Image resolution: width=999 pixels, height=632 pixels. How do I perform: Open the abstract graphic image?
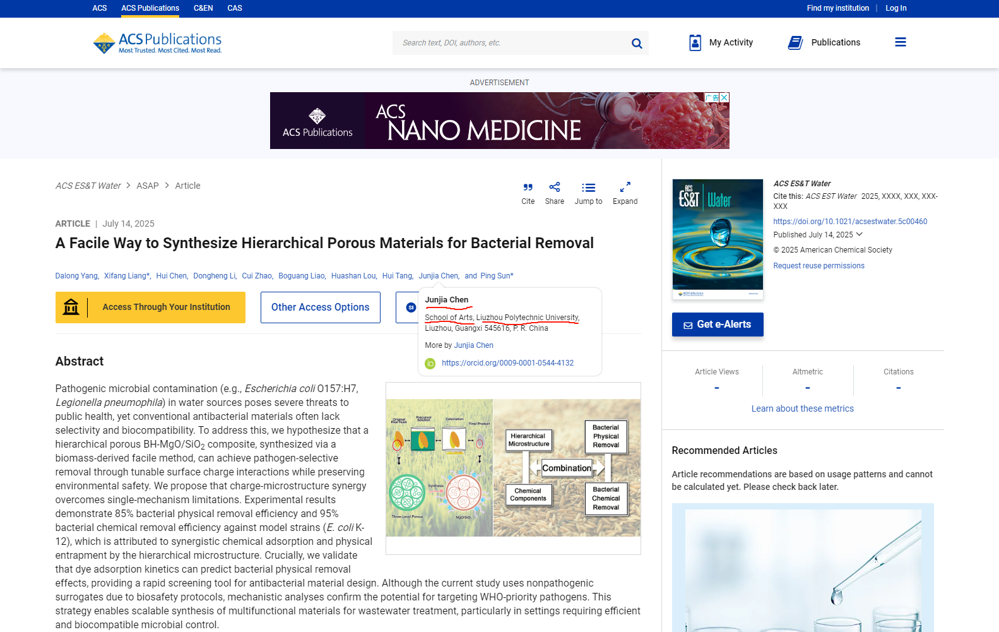point(513,468)
